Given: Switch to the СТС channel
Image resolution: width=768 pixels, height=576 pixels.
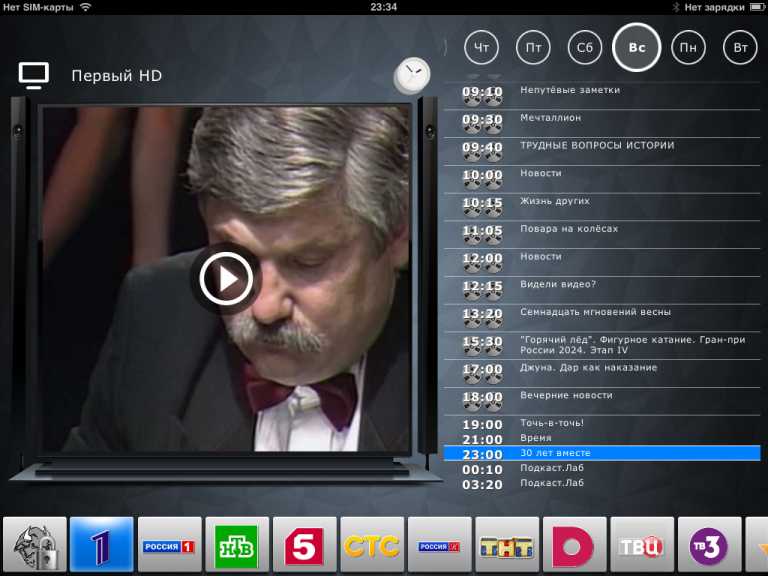Looking at the screenshot, I should 372,545.
